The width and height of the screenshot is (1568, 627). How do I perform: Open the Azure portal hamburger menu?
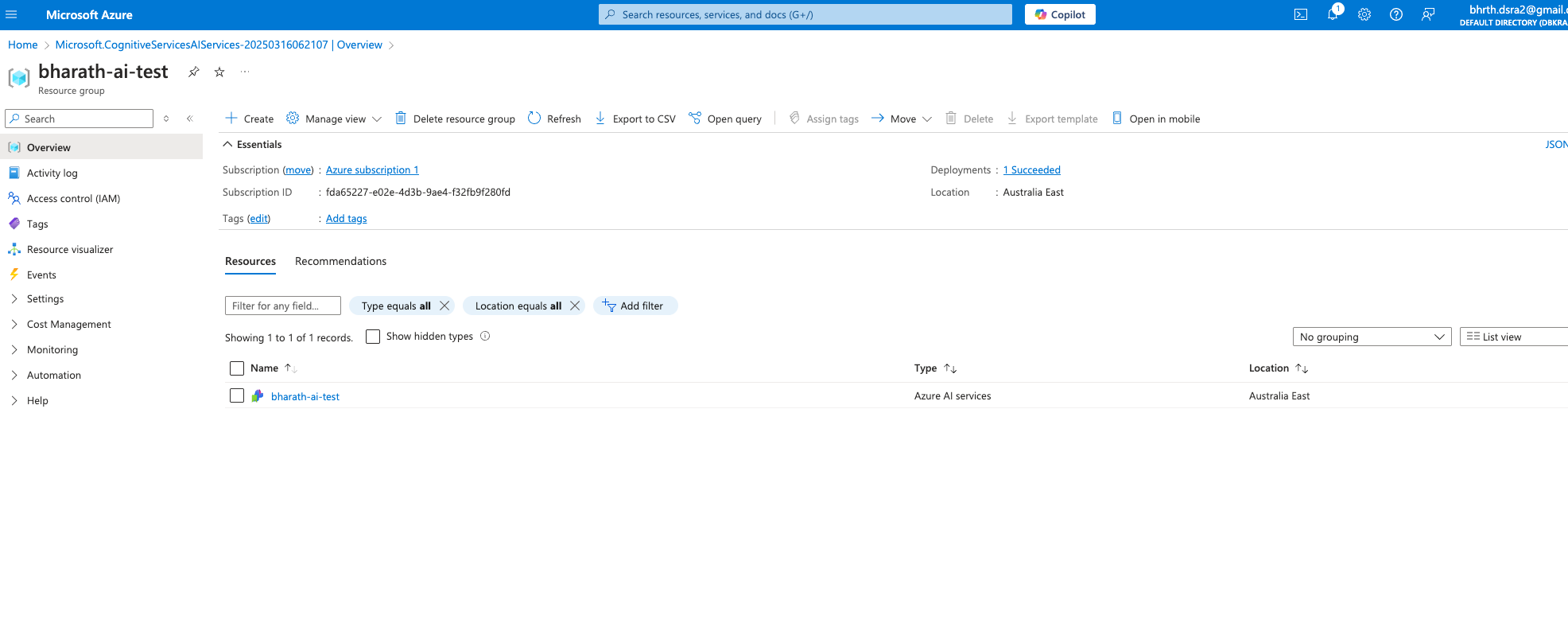click(x=11, y=14)
